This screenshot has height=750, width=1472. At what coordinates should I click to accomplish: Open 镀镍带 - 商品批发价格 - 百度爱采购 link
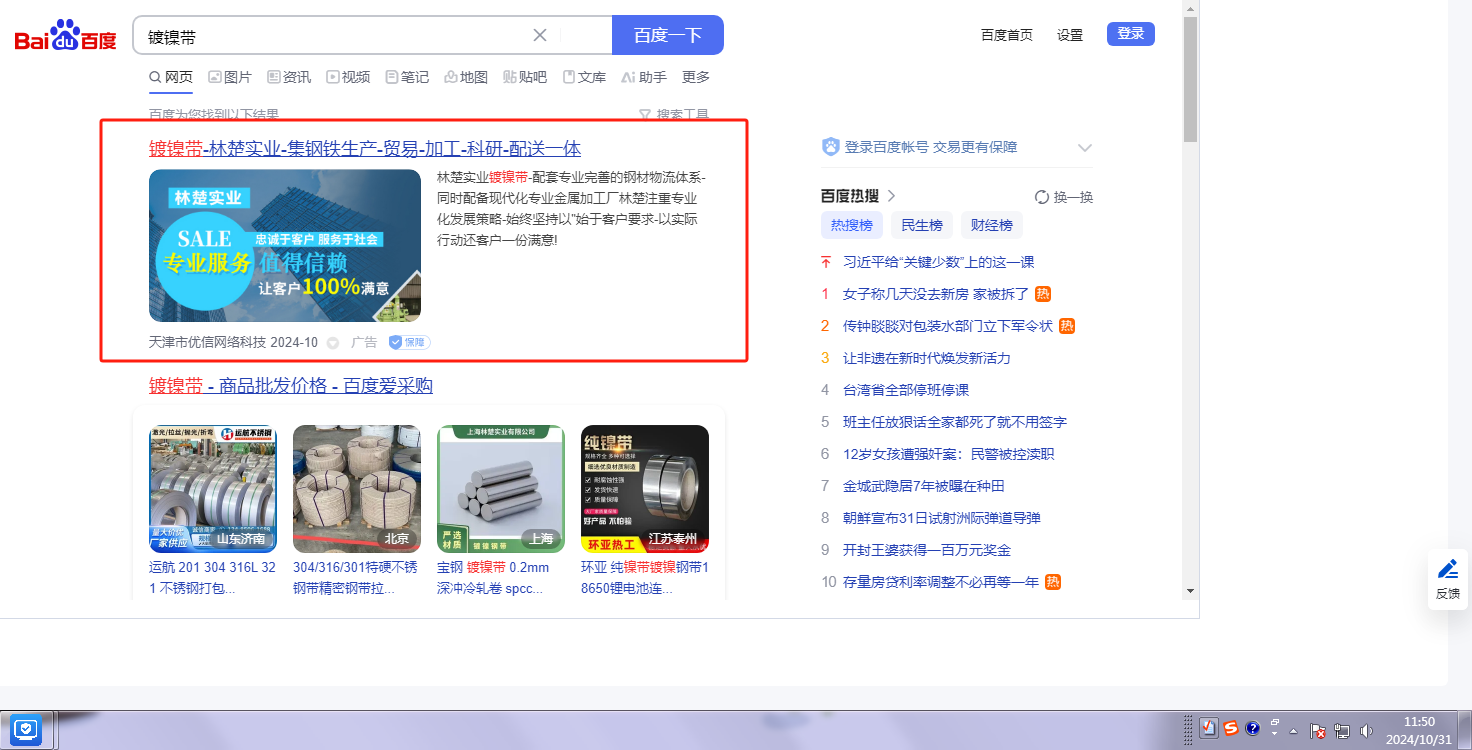click(x=291, y=386)
